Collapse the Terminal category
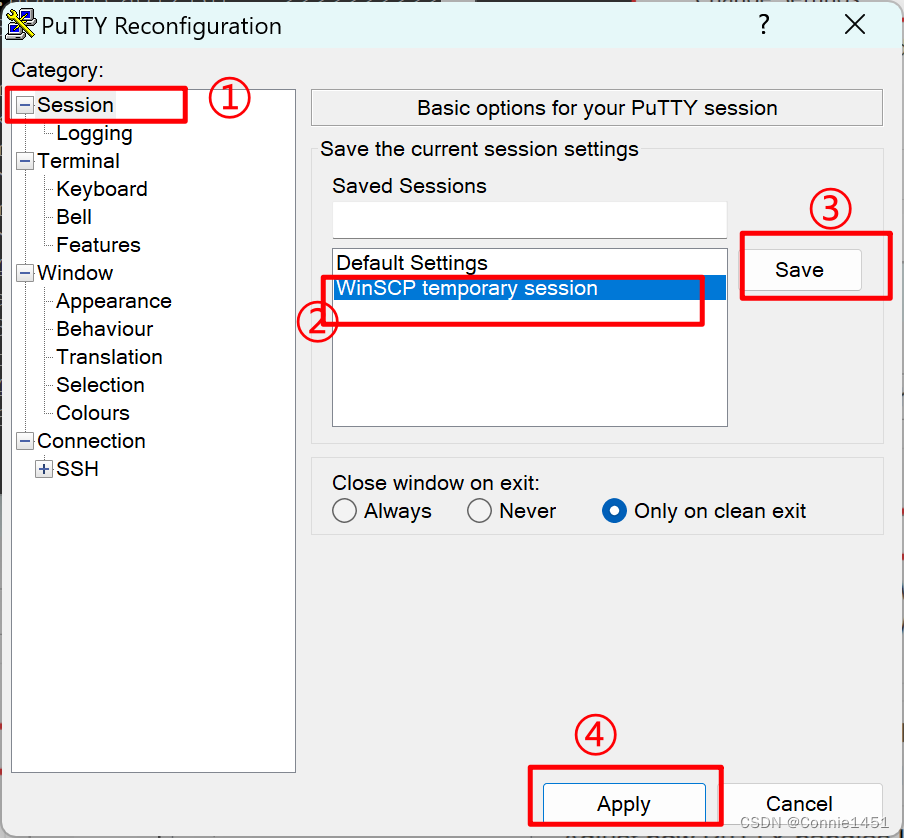 (23, 161)
